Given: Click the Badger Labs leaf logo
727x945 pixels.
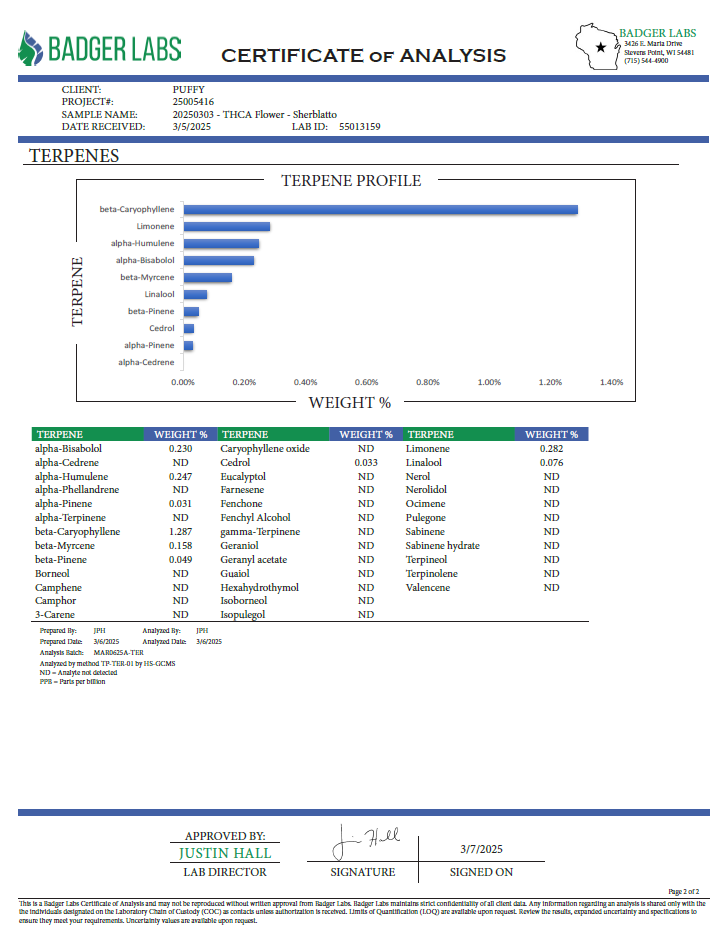Looking at the screenshot, I should 31,50.
